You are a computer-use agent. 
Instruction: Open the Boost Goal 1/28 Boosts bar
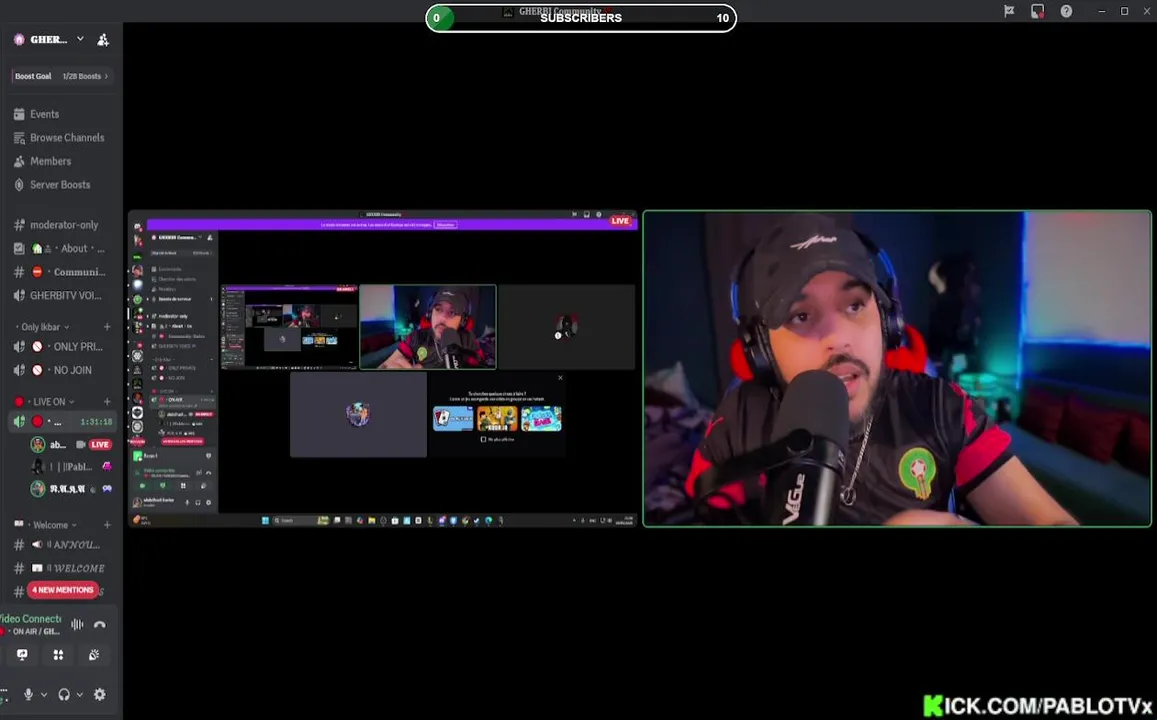[61, 76]
